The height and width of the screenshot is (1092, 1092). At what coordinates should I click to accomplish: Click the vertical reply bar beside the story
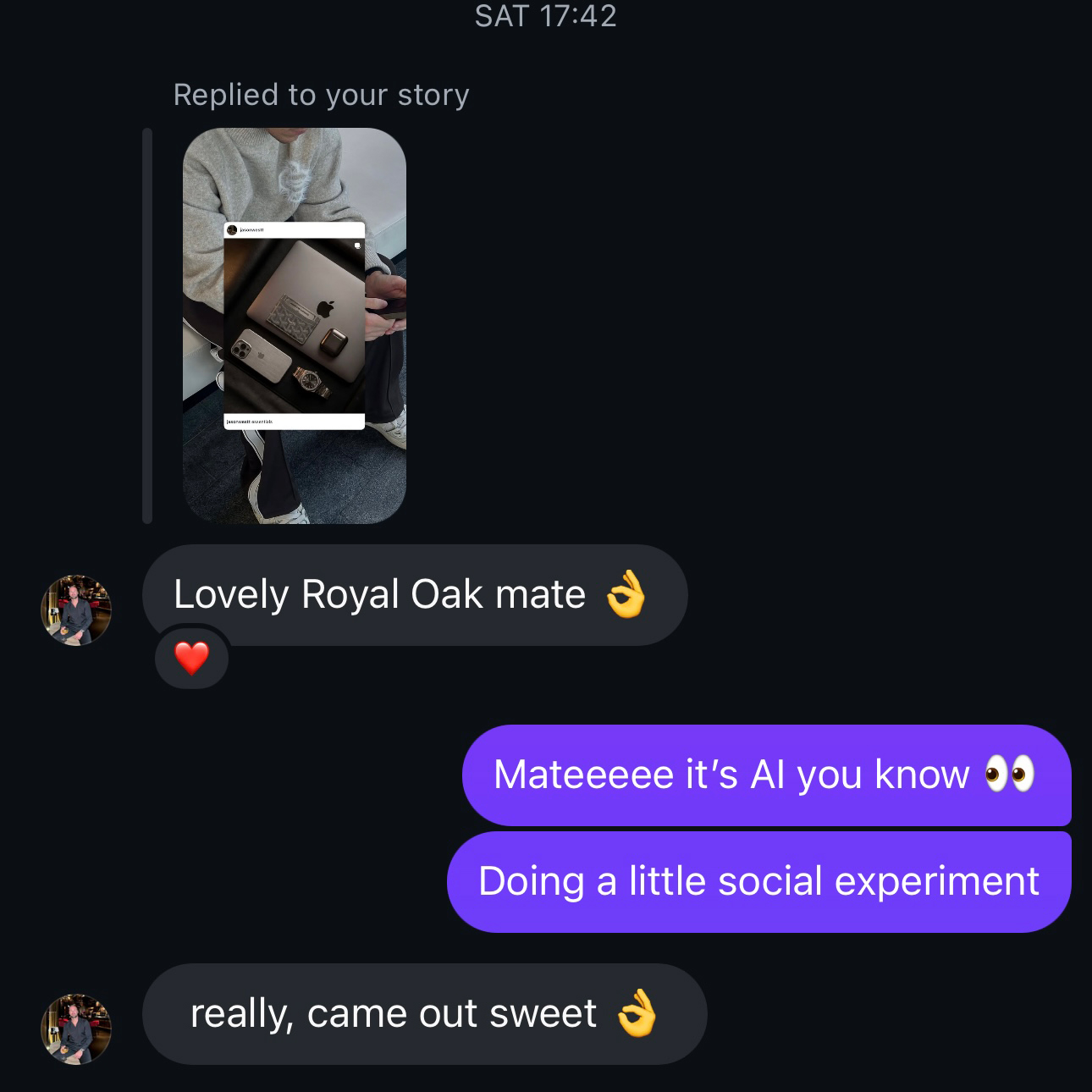pos(147,325)
